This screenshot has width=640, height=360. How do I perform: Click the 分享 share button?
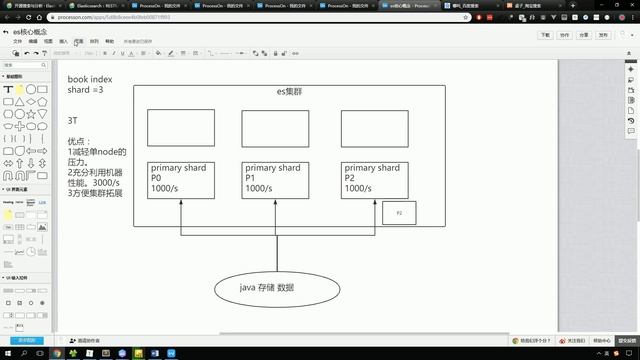(584, 35)
